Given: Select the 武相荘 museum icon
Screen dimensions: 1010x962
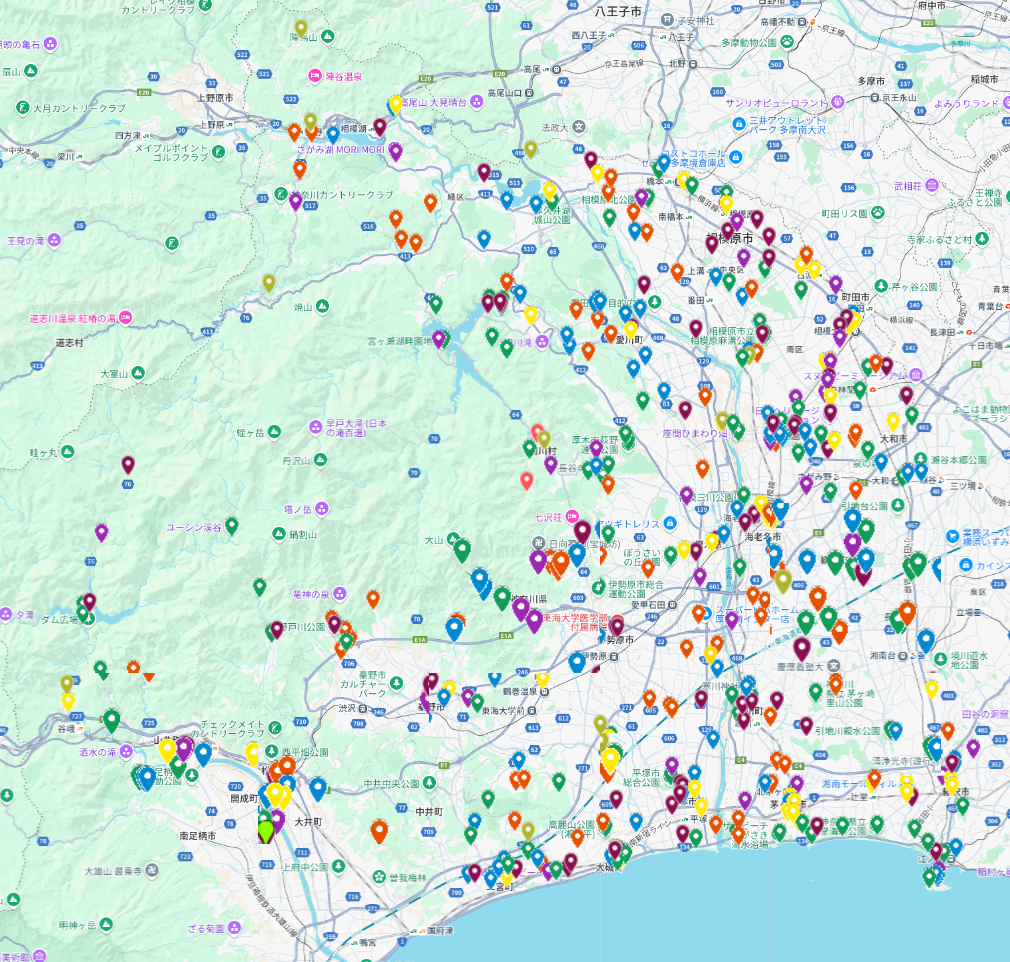Looking at the screenshot, I should 931,186.
